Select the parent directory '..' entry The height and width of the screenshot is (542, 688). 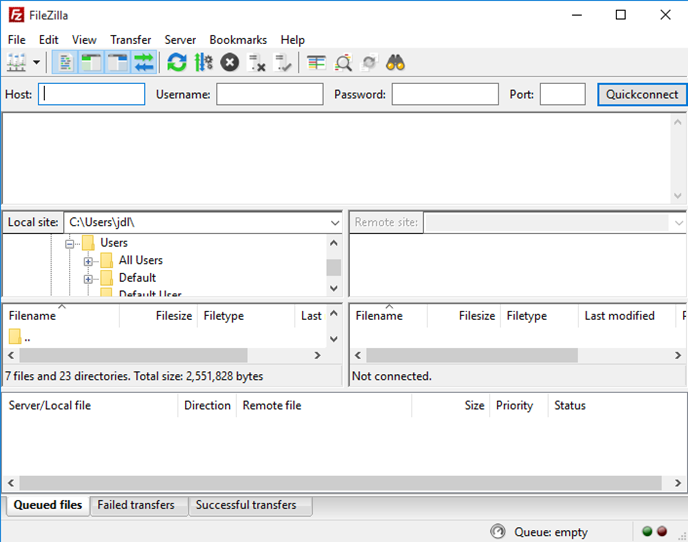point(20,337)
